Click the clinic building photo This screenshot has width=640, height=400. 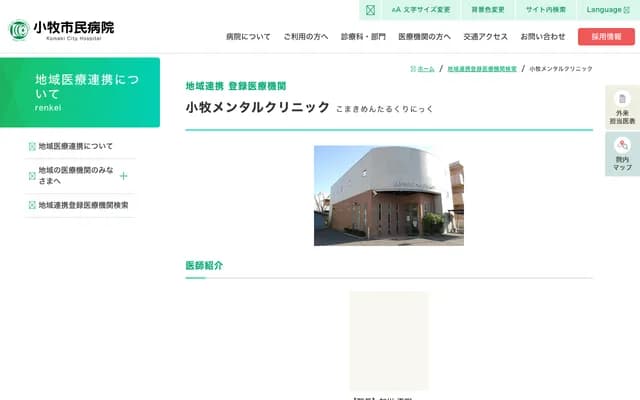click(389, 196)
